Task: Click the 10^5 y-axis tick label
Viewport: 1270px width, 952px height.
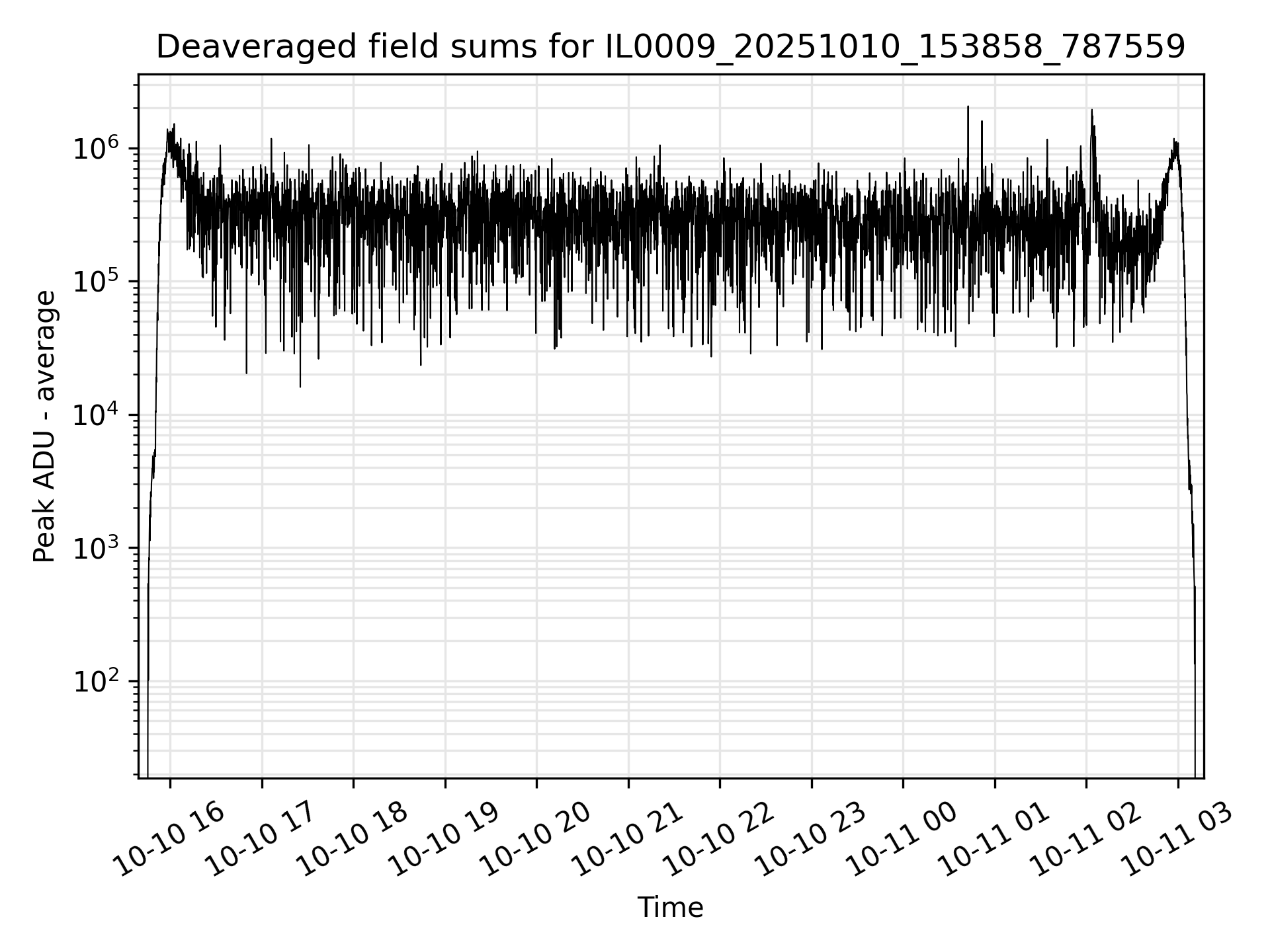Action: click(x=95, y=282)
